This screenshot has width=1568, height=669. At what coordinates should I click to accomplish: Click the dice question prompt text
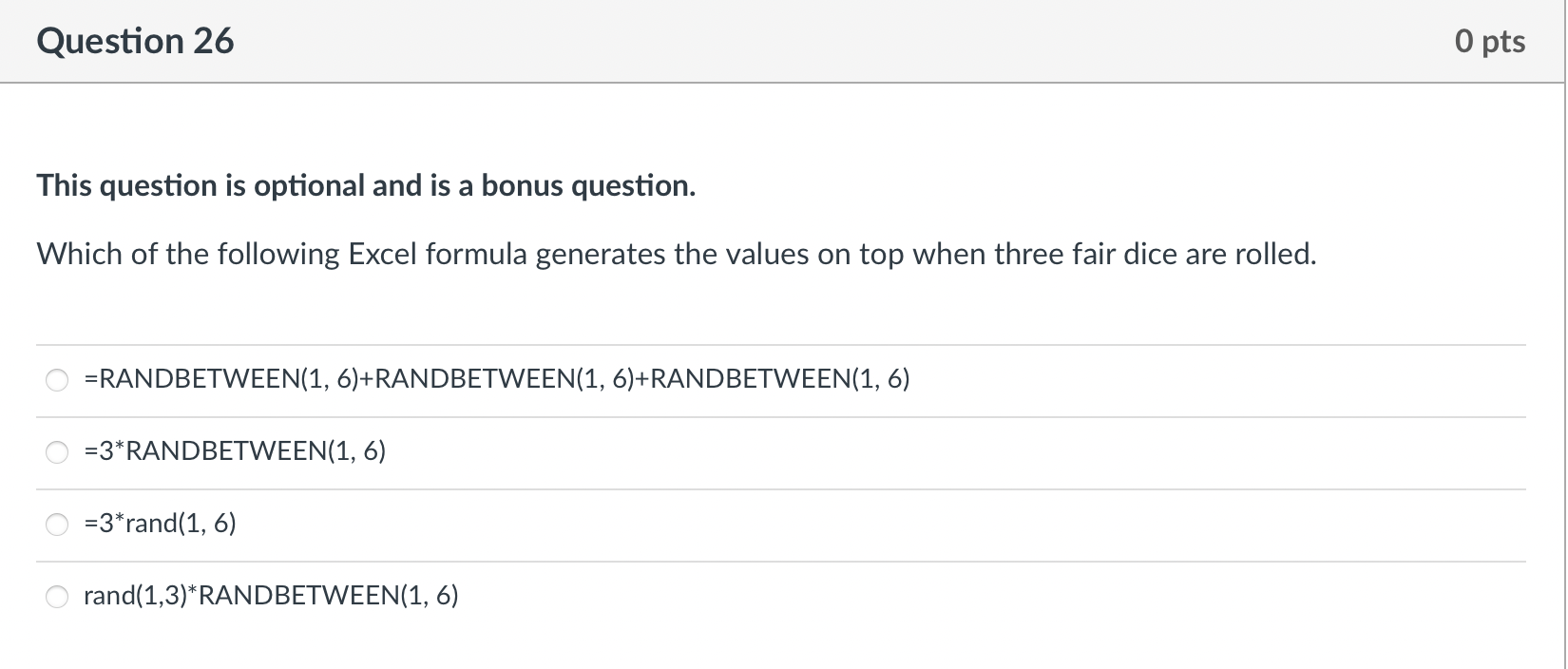(676, 254)
